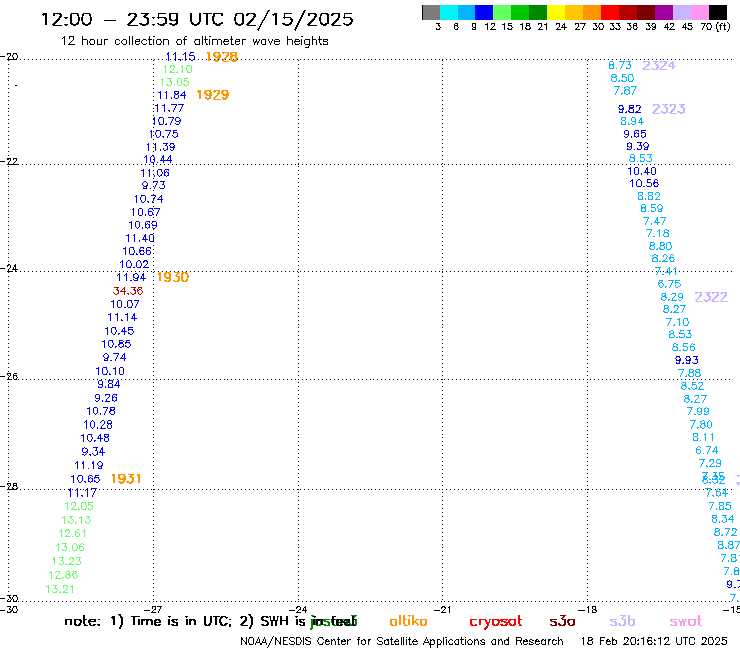
Task: Click the 9.73 wave height reading
Action: (x=153, y=186)
